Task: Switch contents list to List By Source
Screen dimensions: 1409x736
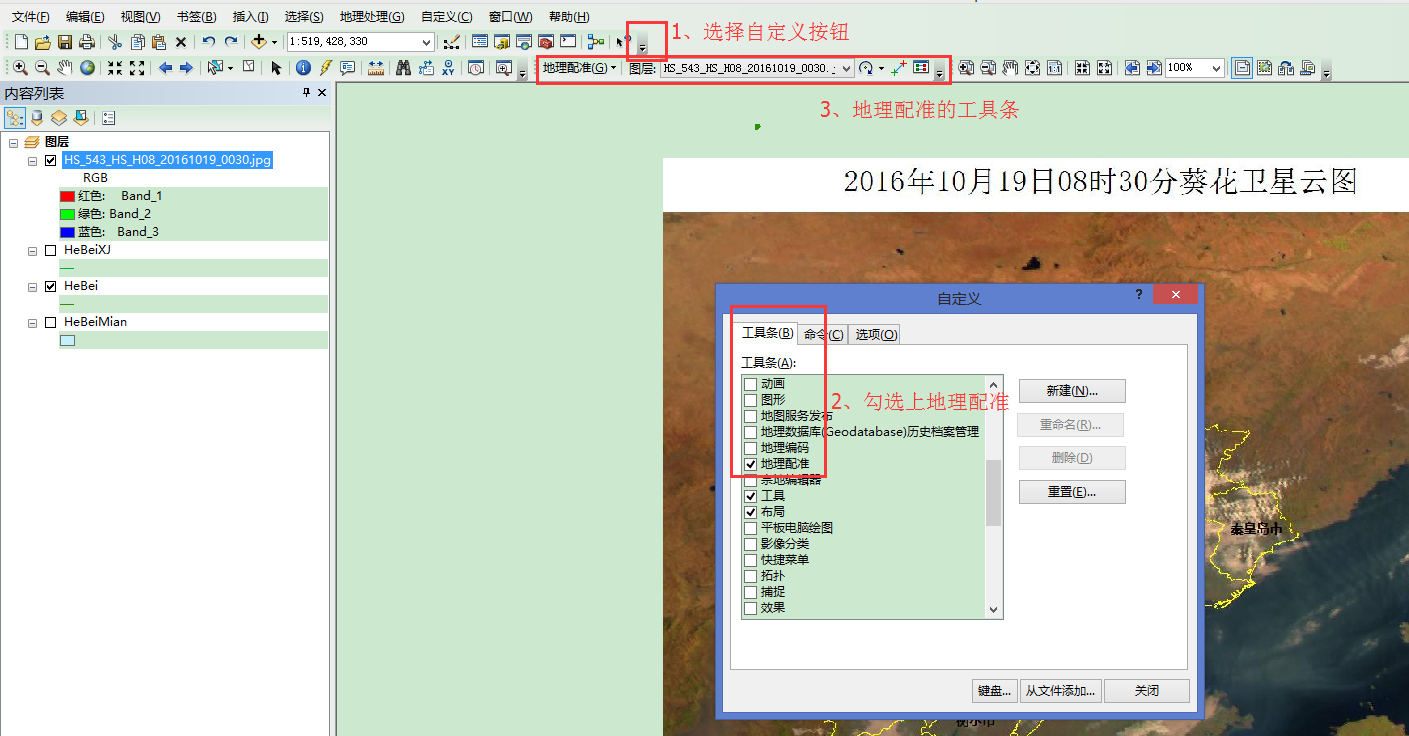Action: point(37,118)
